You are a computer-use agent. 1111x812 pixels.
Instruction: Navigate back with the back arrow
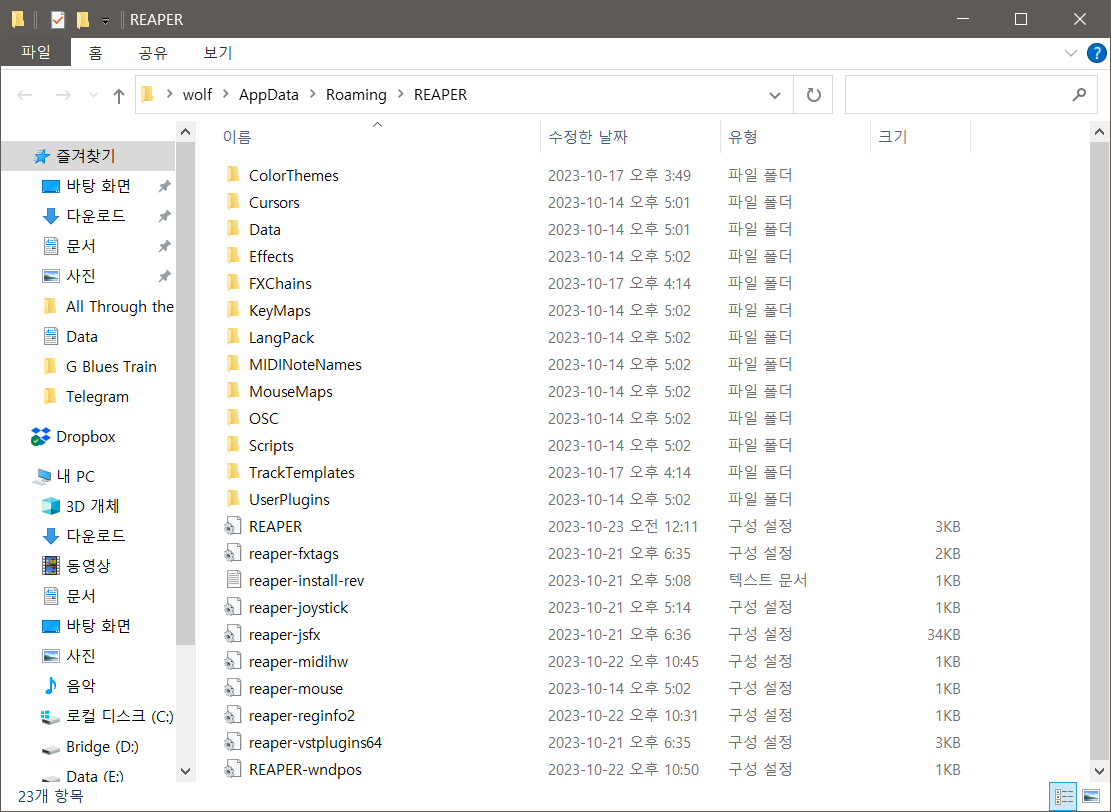(x=25, y=95)
